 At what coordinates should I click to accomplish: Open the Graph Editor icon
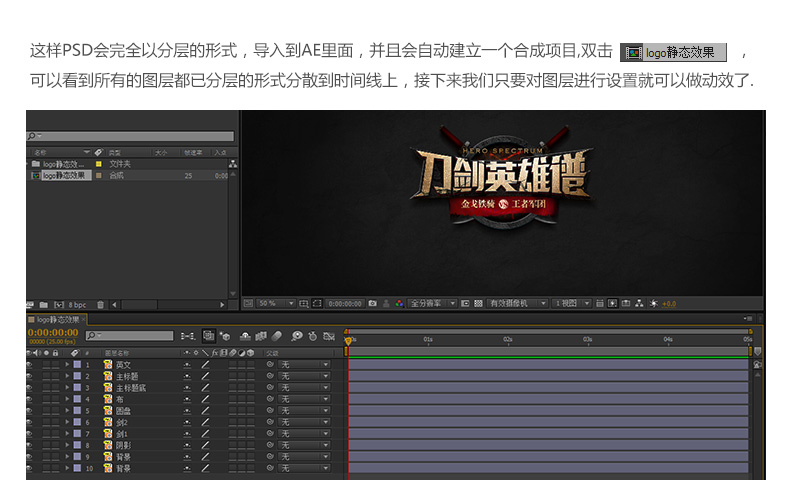coord(329,336)
